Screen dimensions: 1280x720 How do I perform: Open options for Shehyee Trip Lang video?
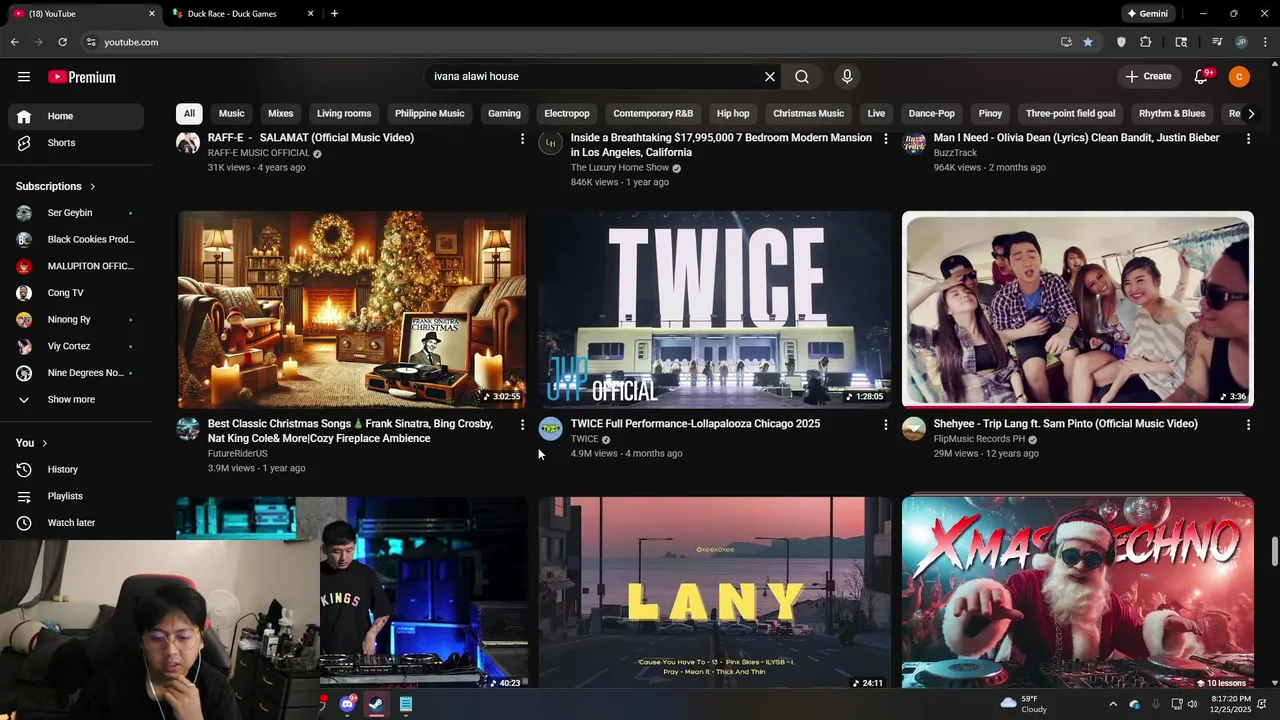pyautogui.click(x=1248, y=425)
